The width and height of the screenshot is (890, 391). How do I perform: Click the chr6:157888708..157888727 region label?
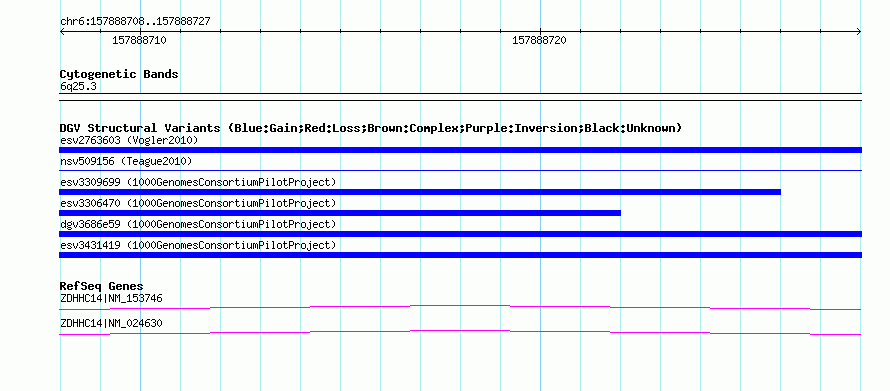[135, 21]
